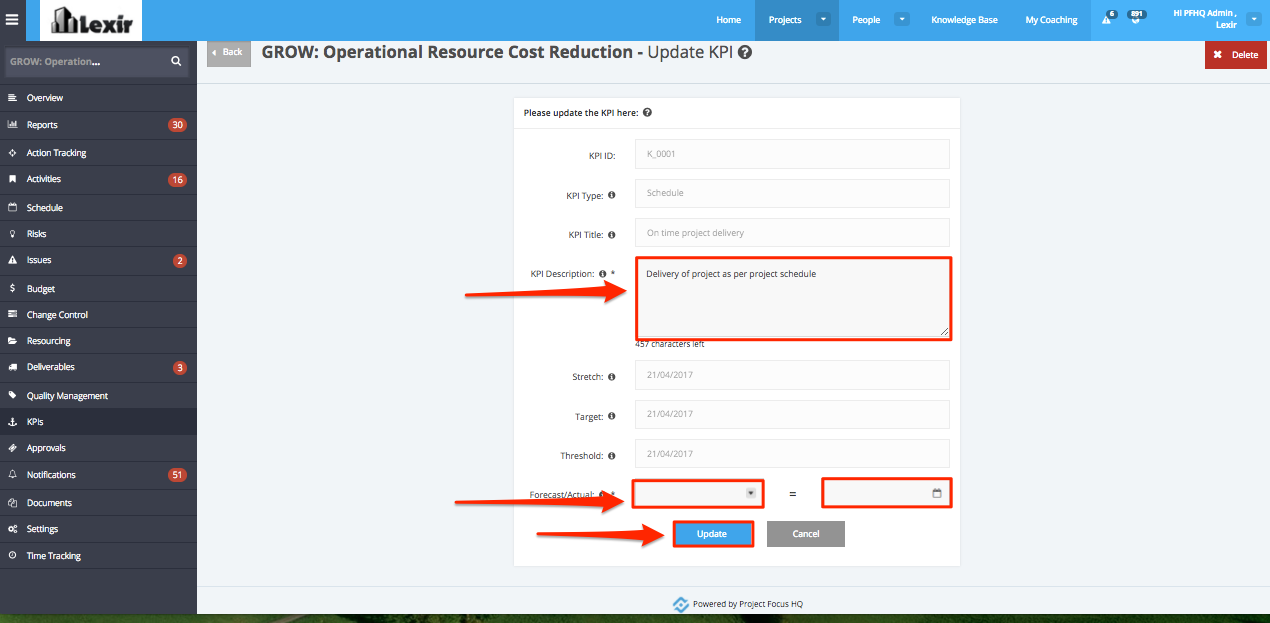The height and width of the screenshot is (623, 1270).
Task: Click info icon next to KPI Description
Action: [602, 273]
